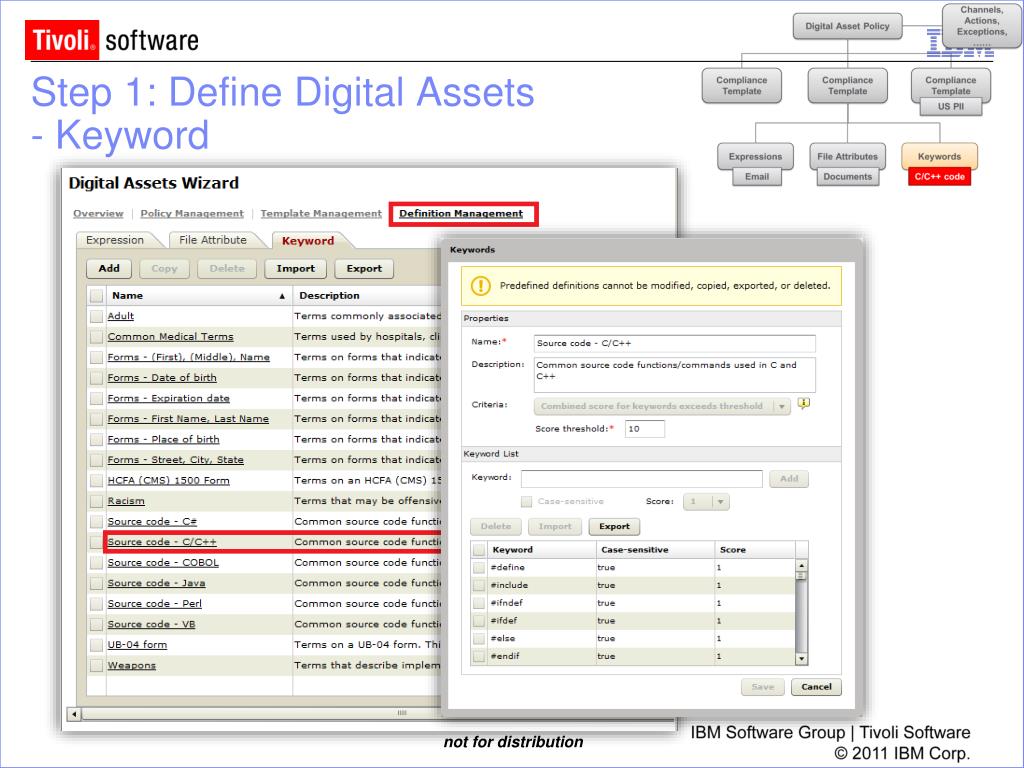
Task: Switch to the File Attribute tab
Action: pos(213,240)
